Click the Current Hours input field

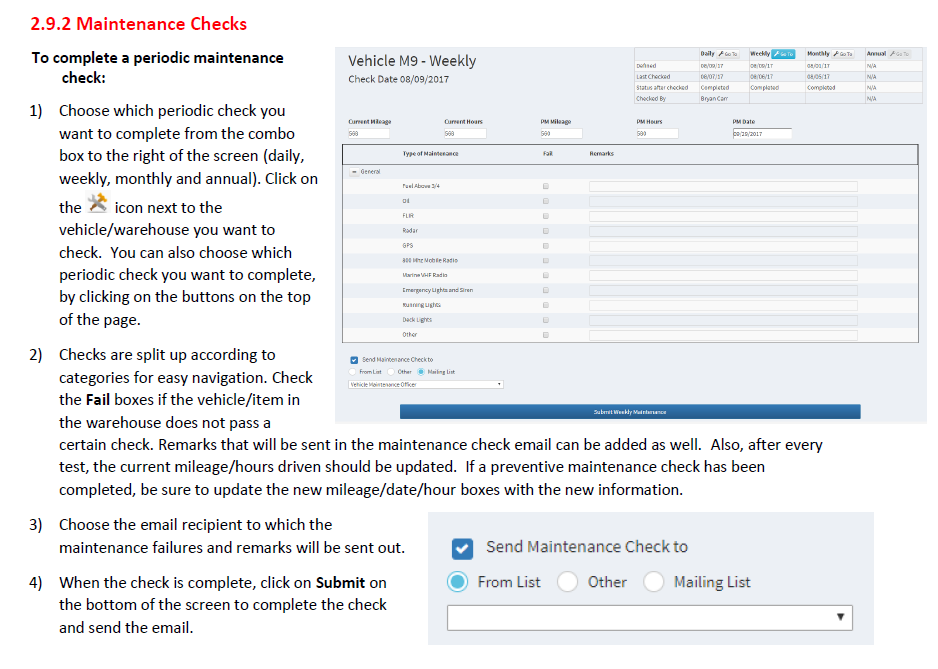point(465,134)
